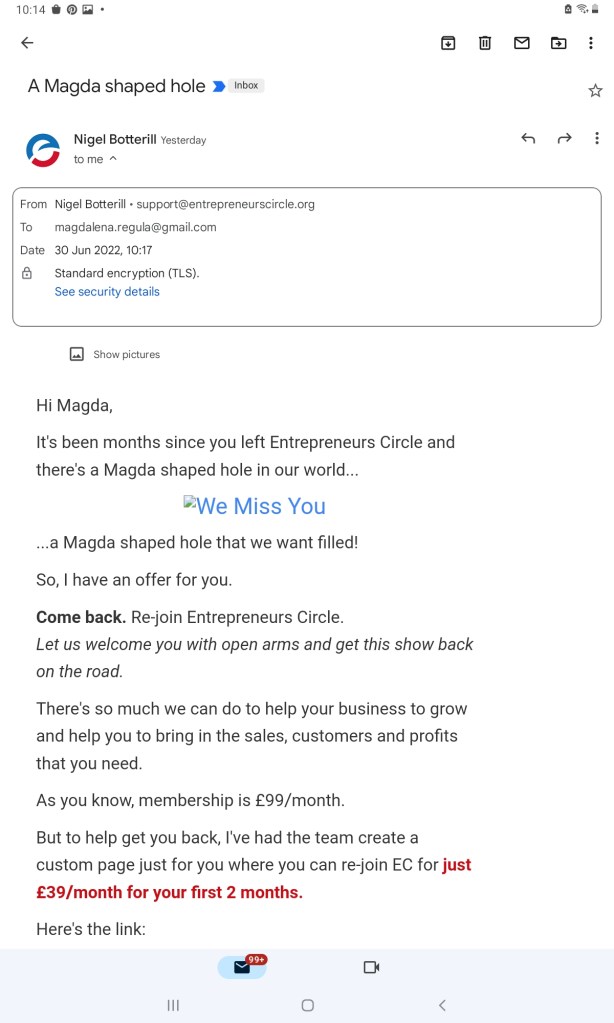Show pictures in this email
The image size is (614, 1023).
[x=115, y=354]
